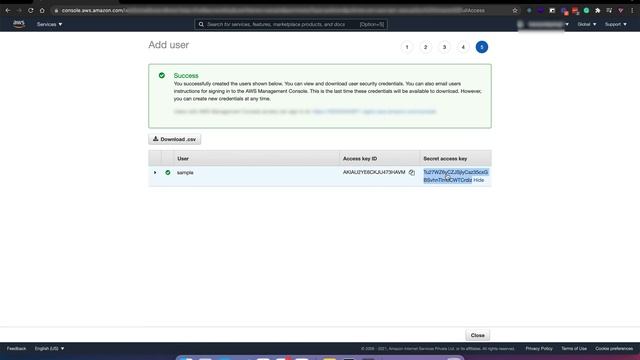Click the browser forward arrow
Viewport: 640px width, 360px height.
point(19,10)
